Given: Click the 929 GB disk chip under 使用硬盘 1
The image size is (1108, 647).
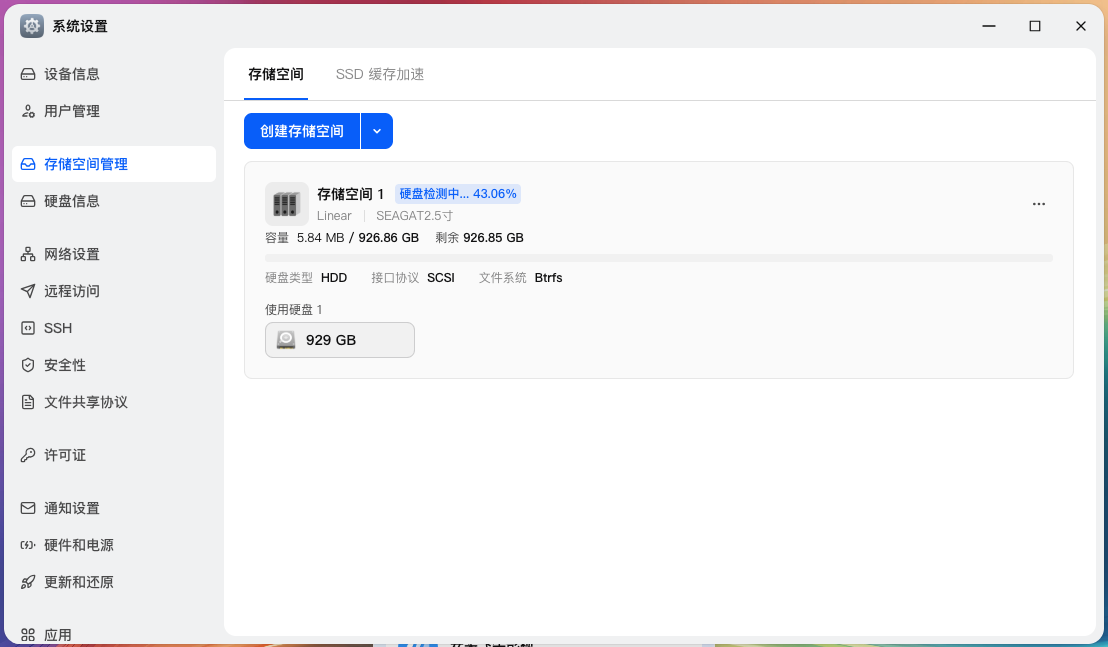Looking at the screenshot, I should pos(339,340).
